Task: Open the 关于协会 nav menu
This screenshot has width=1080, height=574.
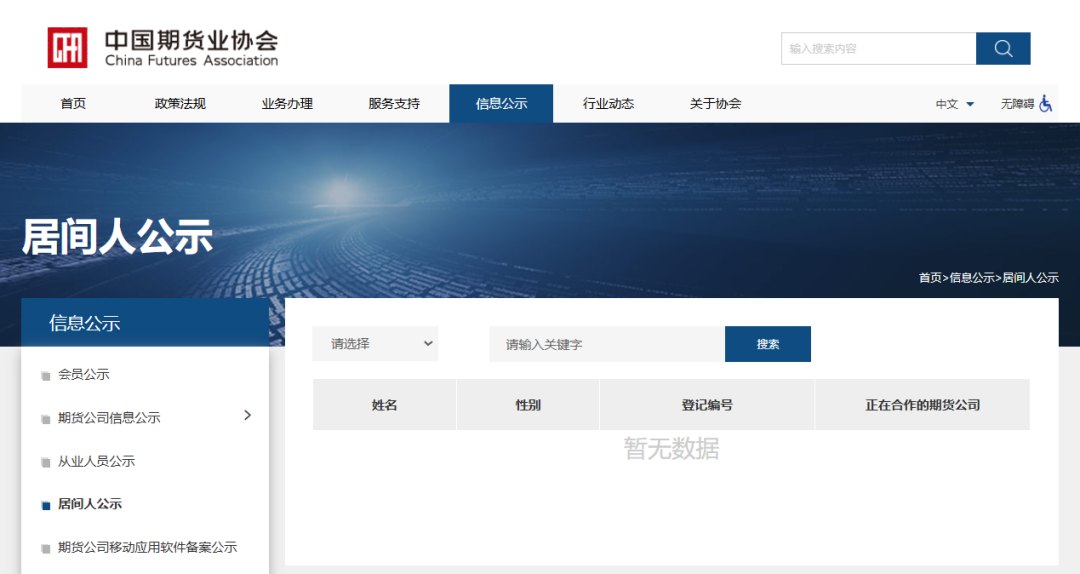Action: tap(716, 103)
